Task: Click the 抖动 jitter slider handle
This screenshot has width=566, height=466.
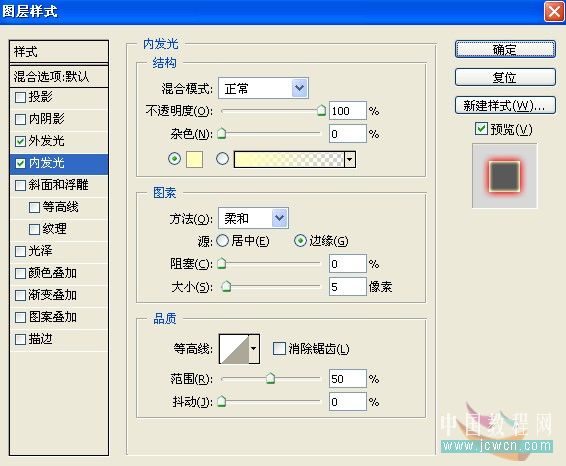Action: (x=222, y=401)
